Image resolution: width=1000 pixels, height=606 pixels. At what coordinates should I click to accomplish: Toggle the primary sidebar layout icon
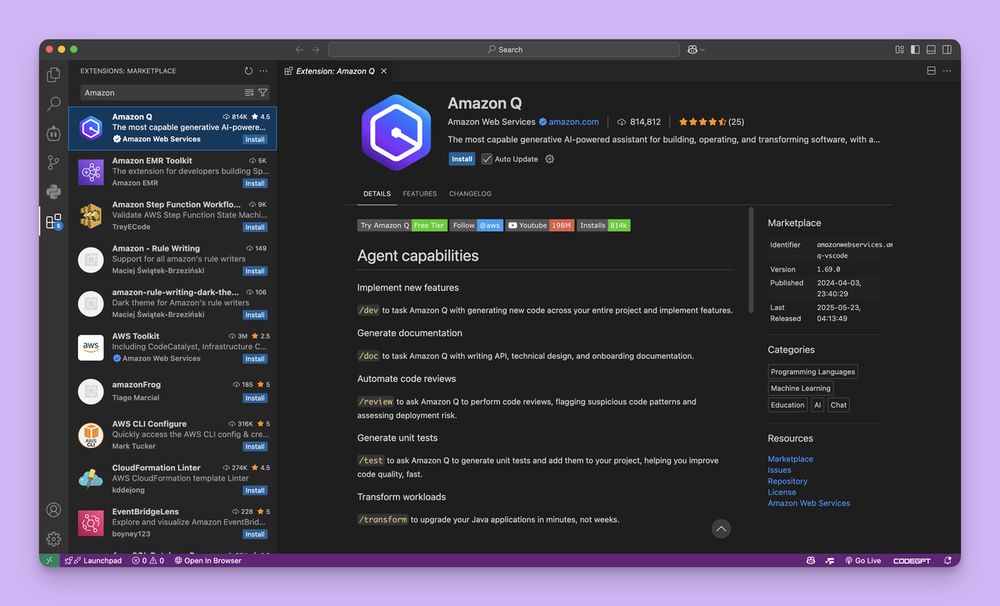pyautogui.click(x=916, y=48)
